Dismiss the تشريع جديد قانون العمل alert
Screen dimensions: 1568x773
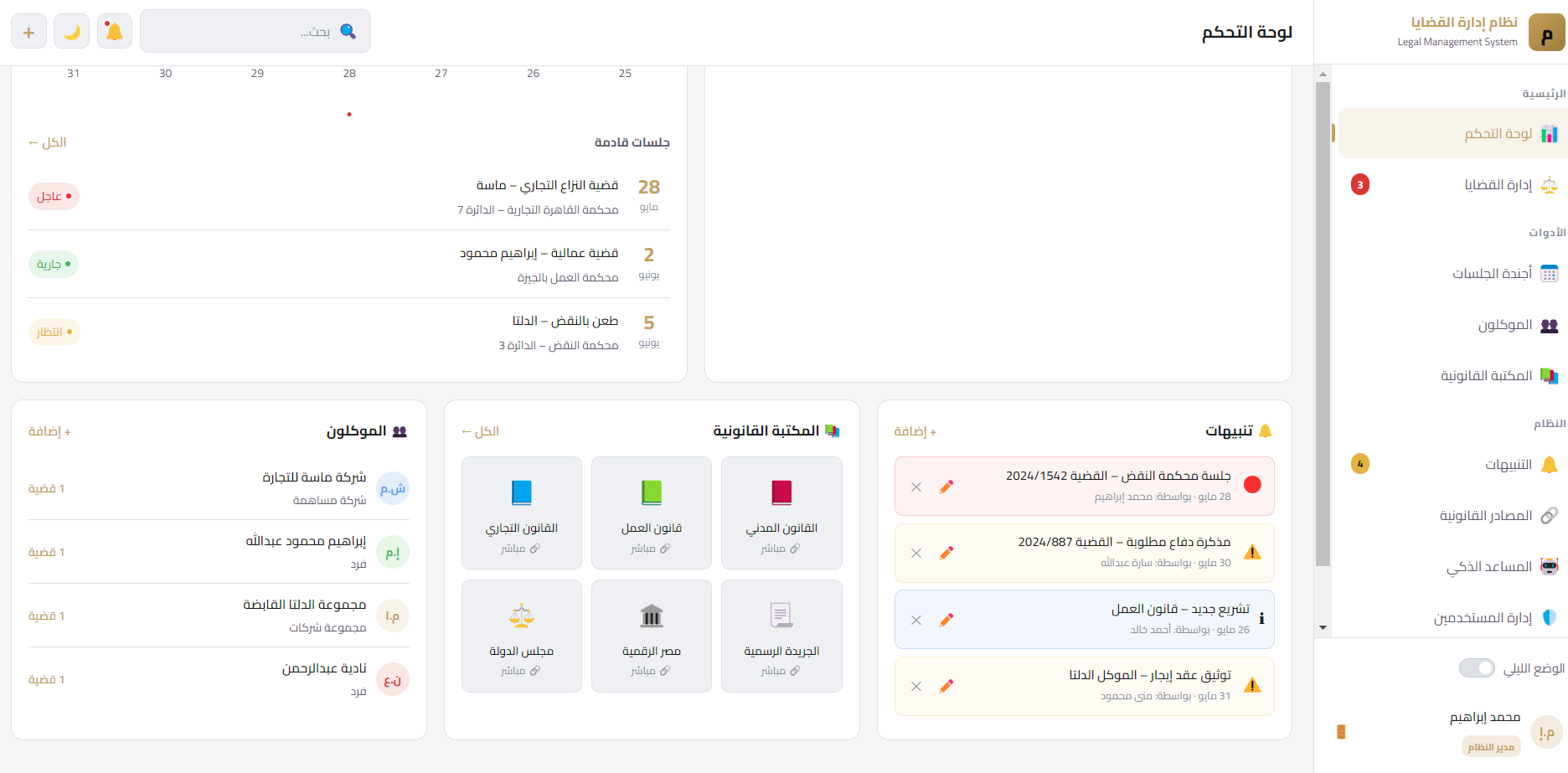point(916,620)
